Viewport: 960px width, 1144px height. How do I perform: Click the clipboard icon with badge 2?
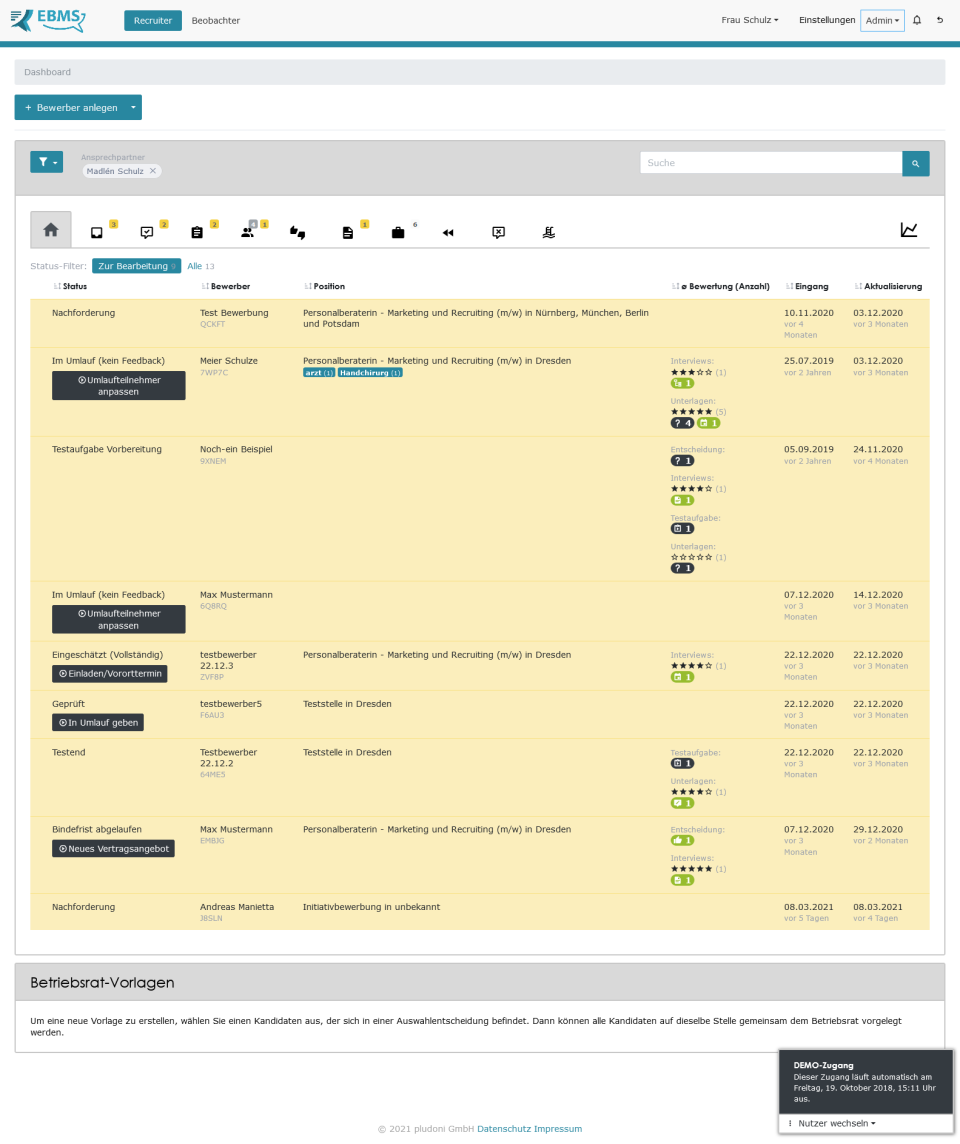[196, 231]
